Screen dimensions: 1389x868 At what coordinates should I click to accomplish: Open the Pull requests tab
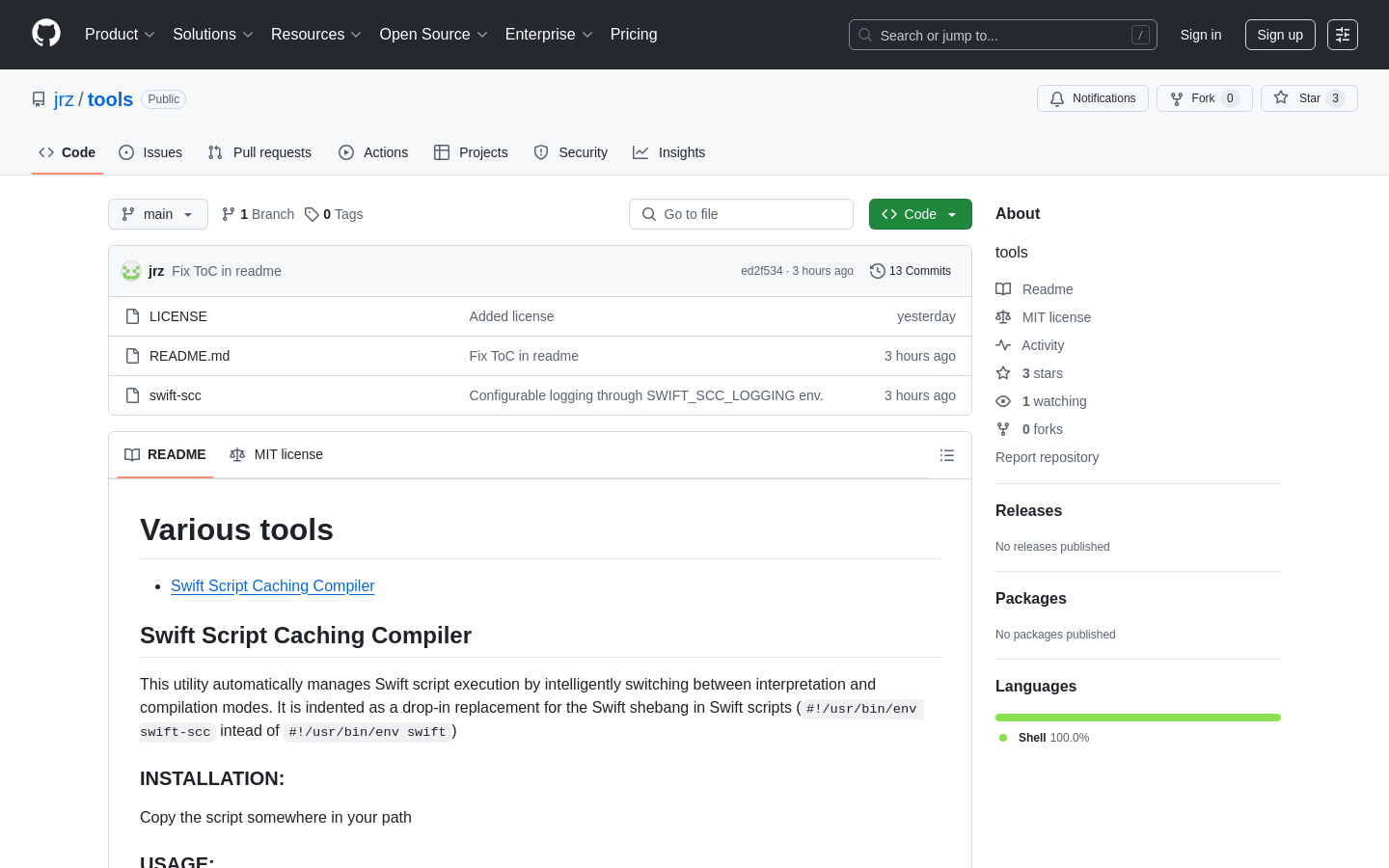click(259, 152)
